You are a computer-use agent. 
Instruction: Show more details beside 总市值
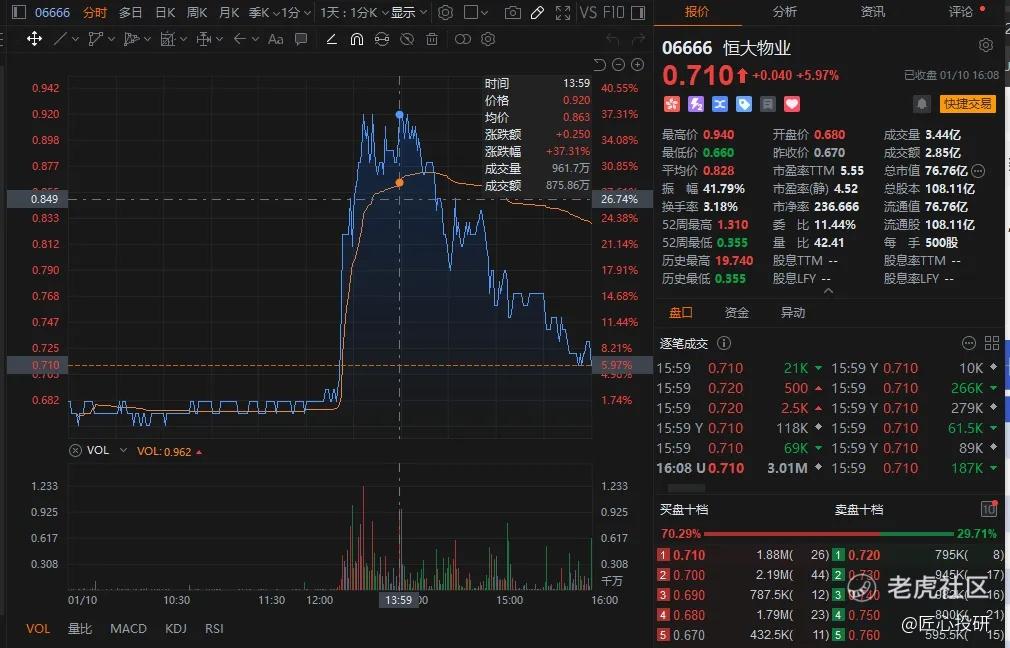pos(978,171)
